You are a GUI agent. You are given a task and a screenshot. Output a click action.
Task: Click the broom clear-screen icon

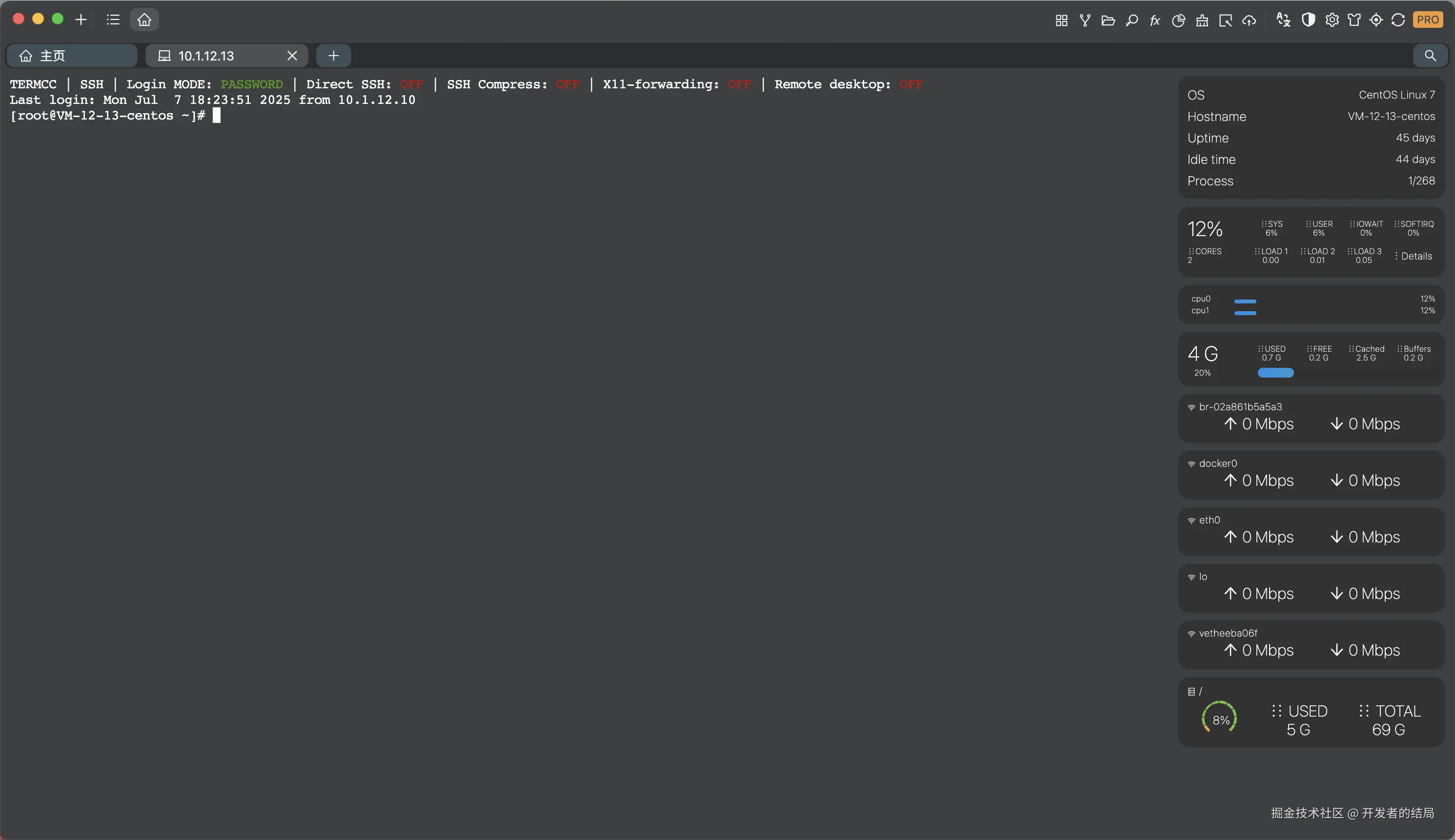1202,20
